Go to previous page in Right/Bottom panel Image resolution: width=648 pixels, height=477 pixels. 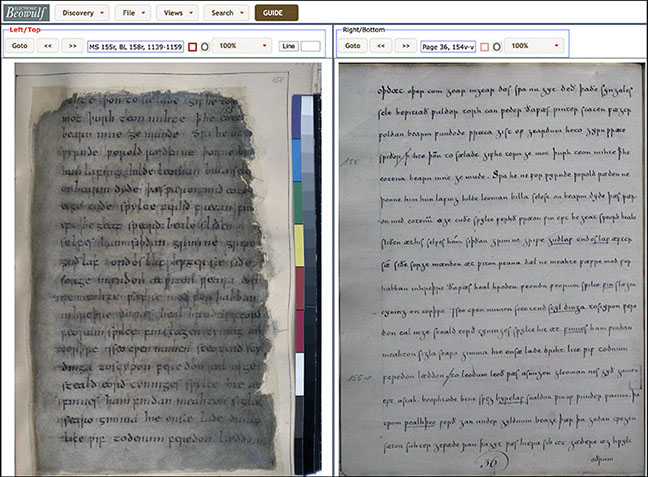pyautogui.click(x=381, y=46)
